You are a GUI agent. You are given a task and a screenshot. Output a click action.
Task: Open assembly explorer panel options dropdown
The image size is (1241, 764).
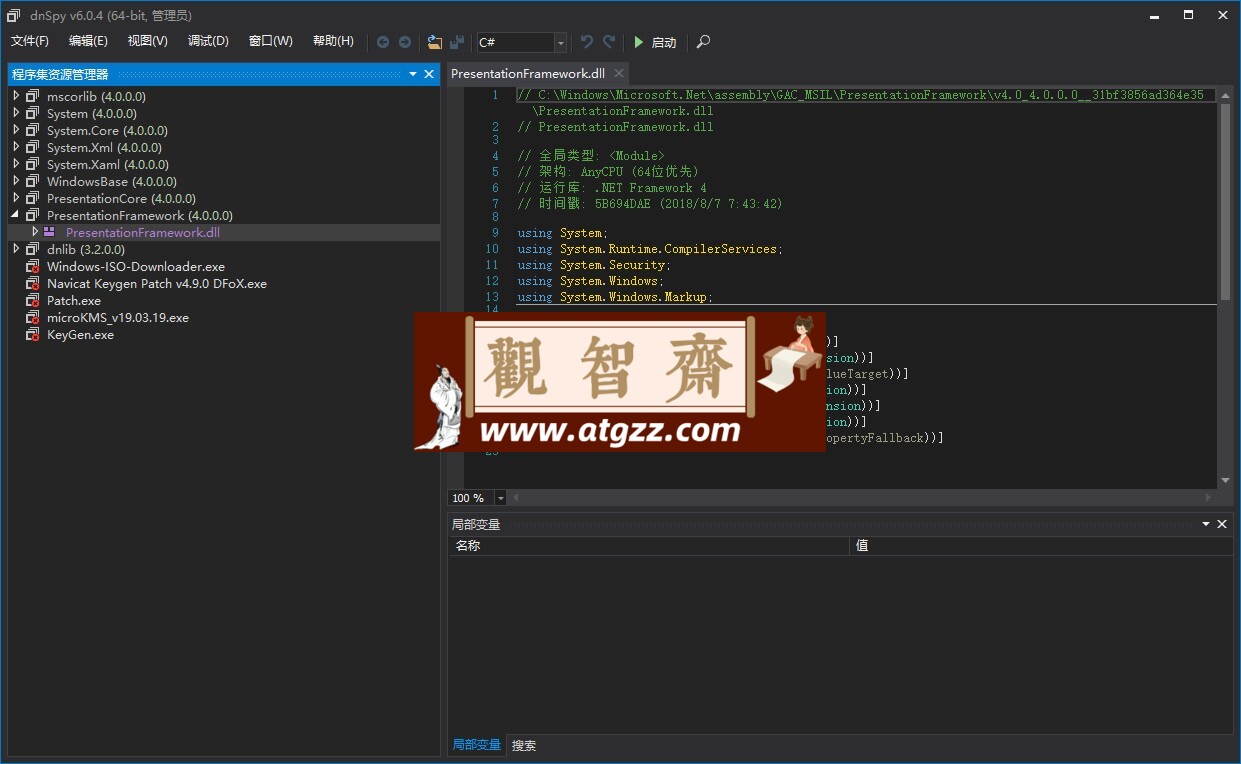pos(413,74)
